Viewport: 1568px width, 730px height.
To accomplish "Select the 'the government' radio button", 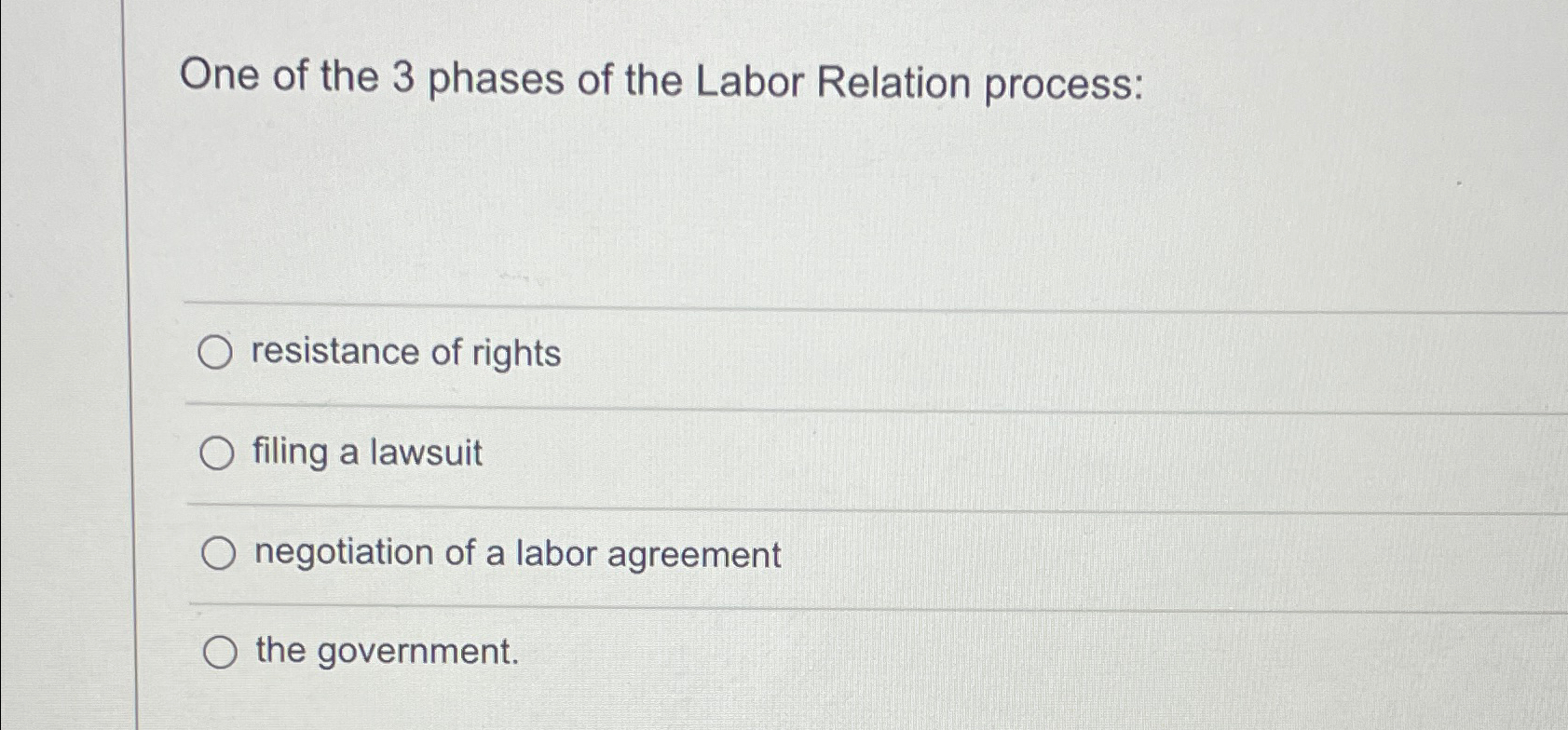I will (x=221, y=652).
